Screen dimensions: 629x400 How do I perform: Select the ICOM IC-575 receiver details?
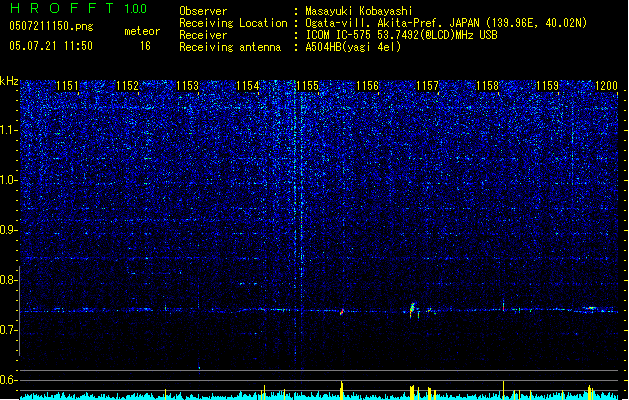(402, 35)
